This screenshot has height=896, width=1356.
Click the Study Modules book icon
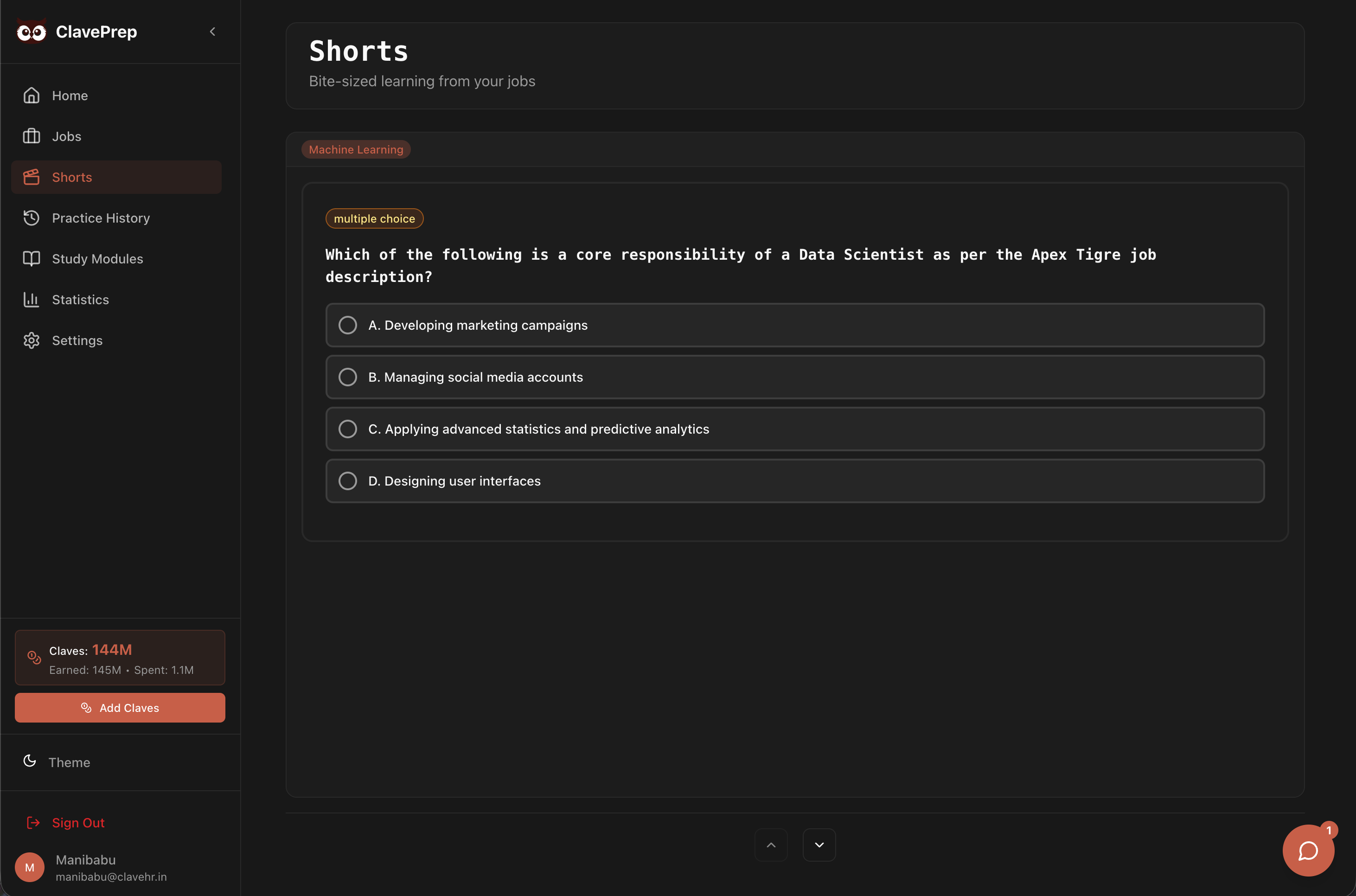coord(32,258)
